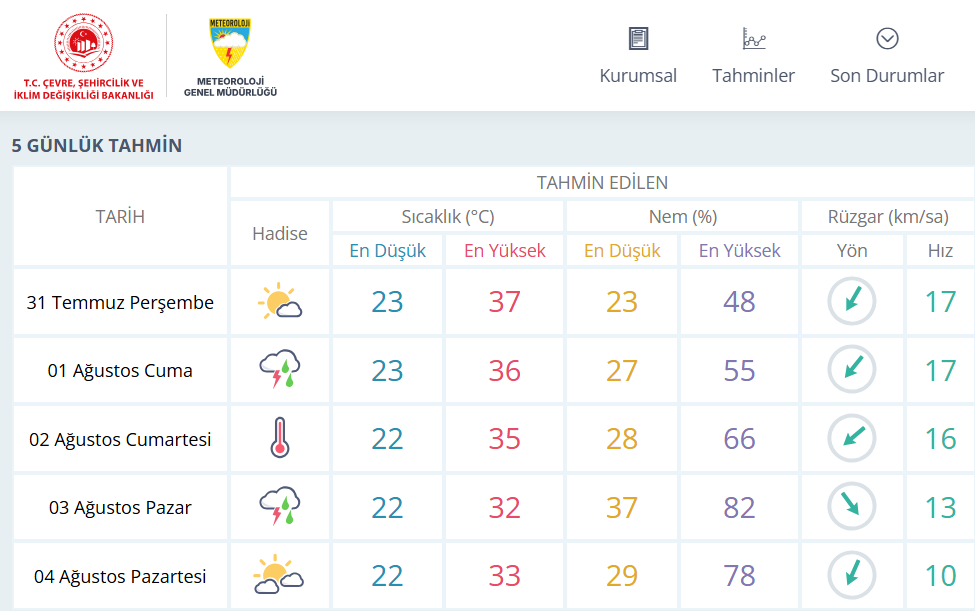This screenshot has height=611, width=975.
Task: Click the Tahminler chart icon
Action: [x=754, y=39]
